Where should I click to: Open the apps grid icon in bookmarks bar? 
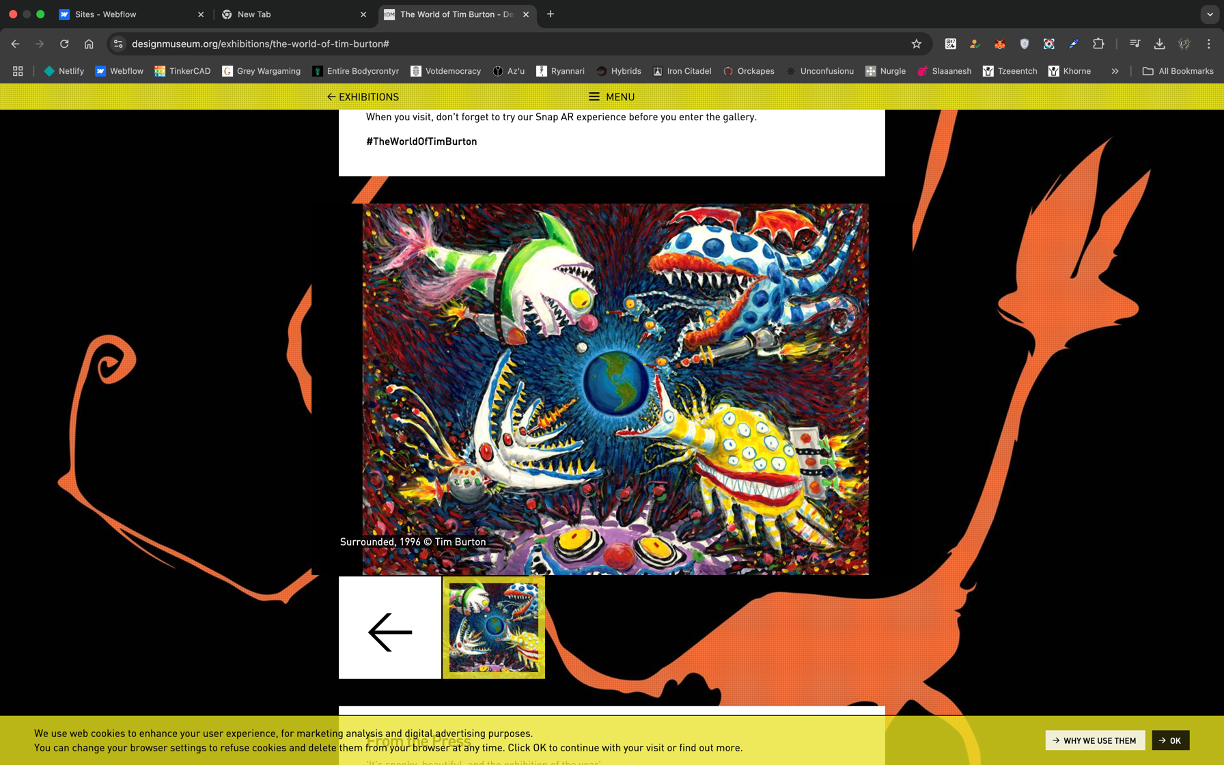coord(18,71)
